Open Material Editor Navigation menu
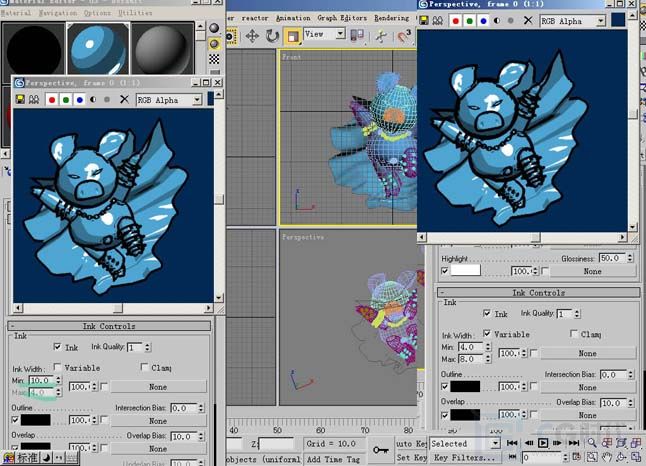The width and height of the screenshot is (646, 466). point(58,13)
